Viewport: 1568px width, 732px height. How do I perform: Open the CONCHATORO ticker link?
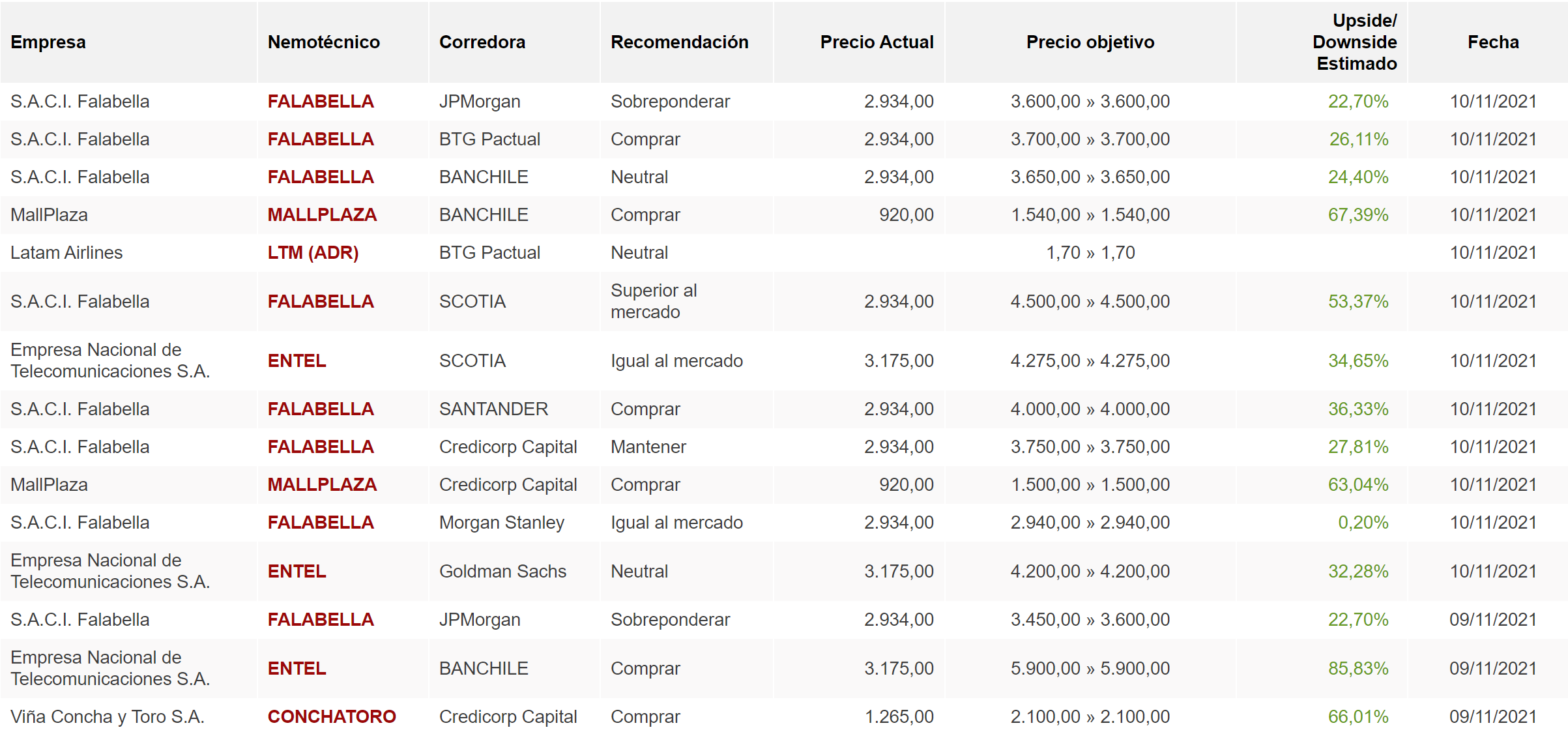click(332, 717)
